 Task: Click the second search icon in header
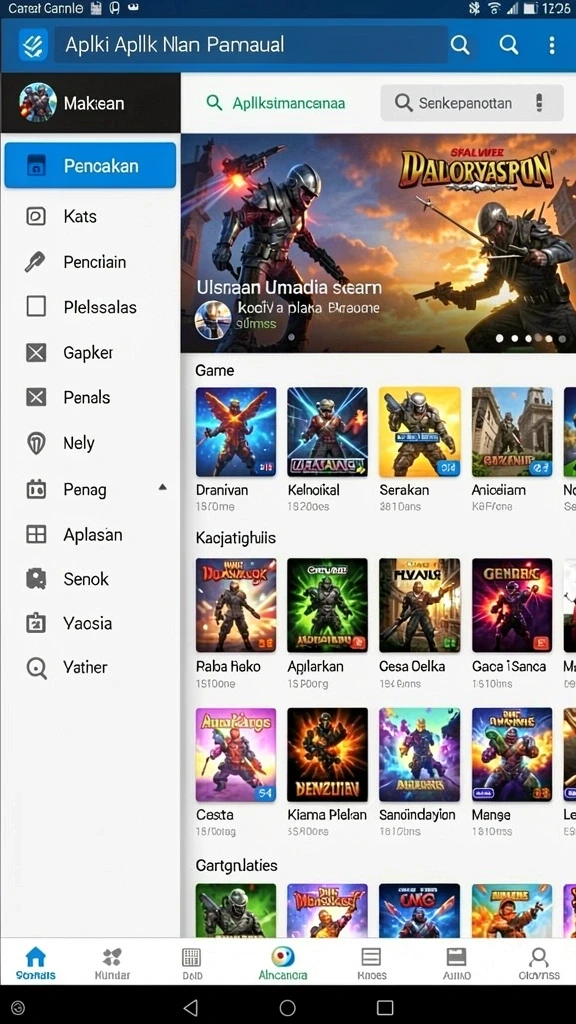pyautogui.click(x=508, y=45)
